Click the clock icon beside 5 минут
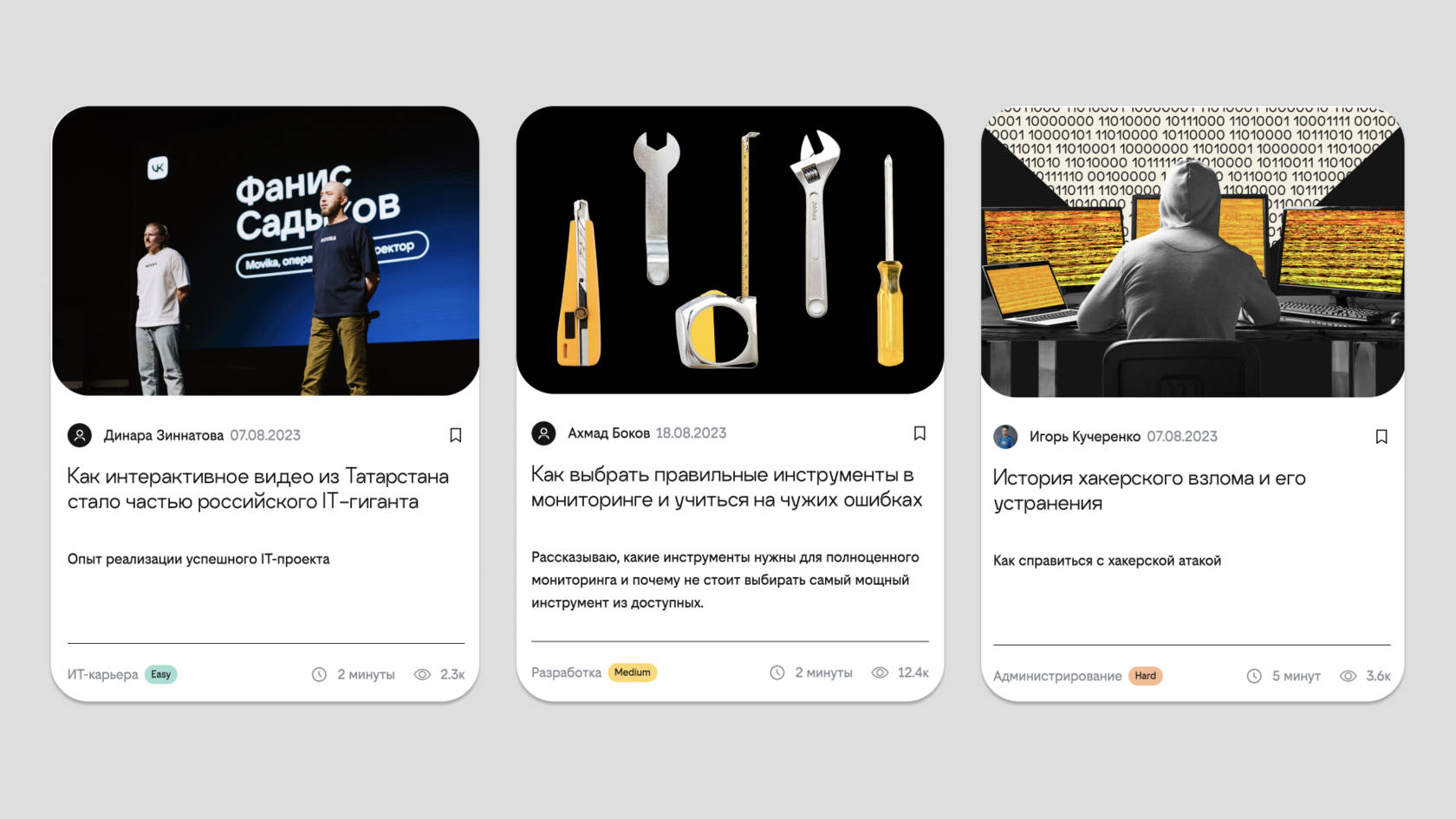The image size is (1456, 819). point(1254,676)
